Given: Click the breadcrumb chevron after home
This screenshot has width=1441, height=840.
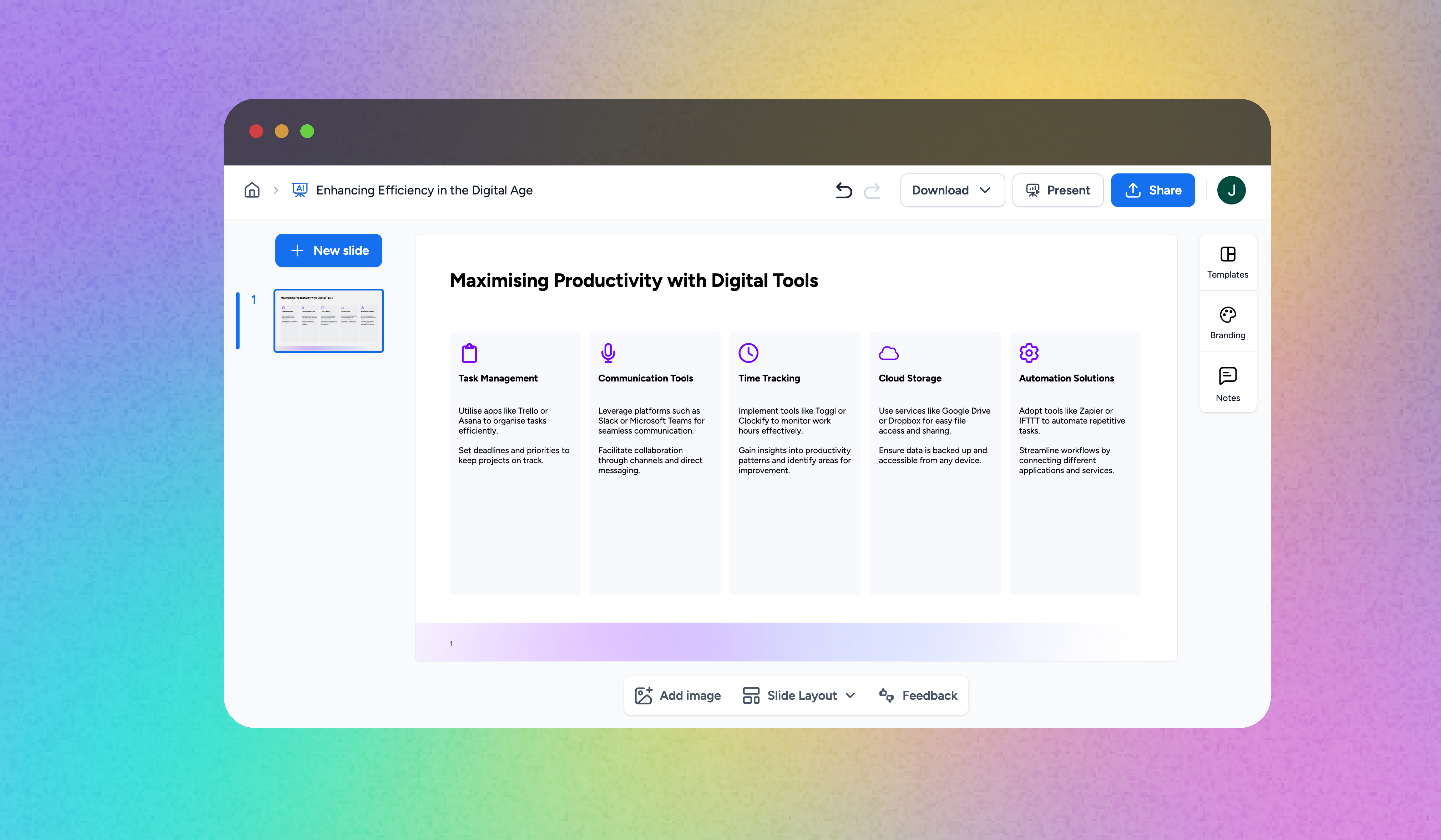Looking at the screenshot, I should 276,190.
